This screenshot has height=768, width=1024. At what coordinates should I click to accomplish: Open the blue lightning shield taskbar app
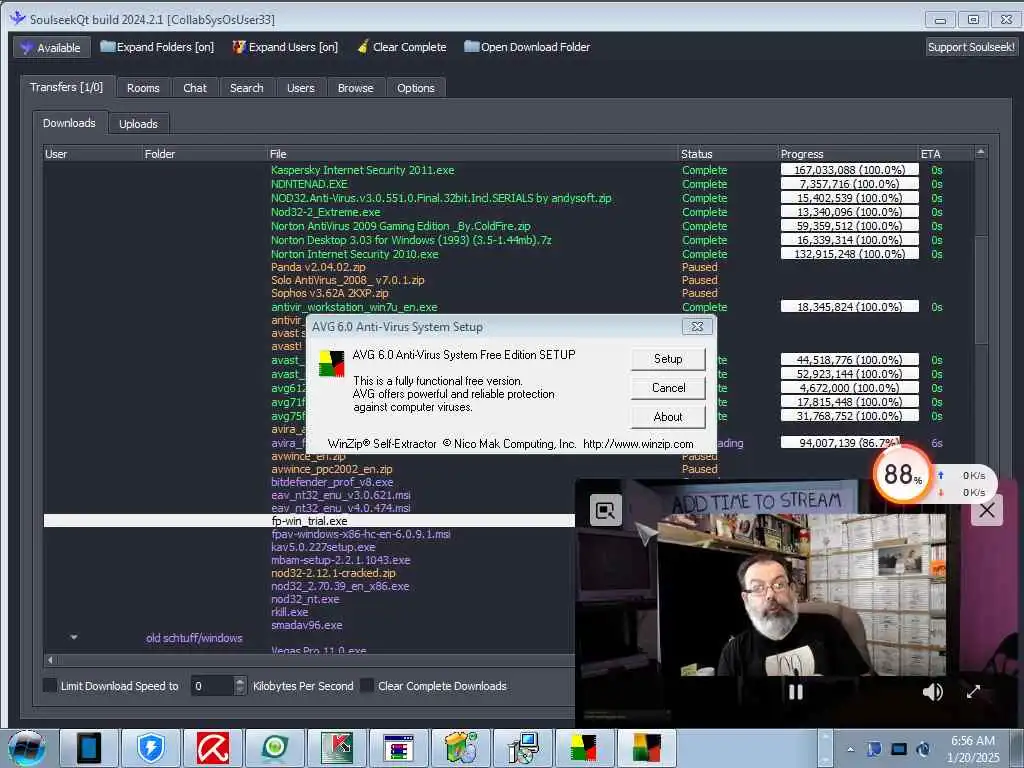[150, 748]
